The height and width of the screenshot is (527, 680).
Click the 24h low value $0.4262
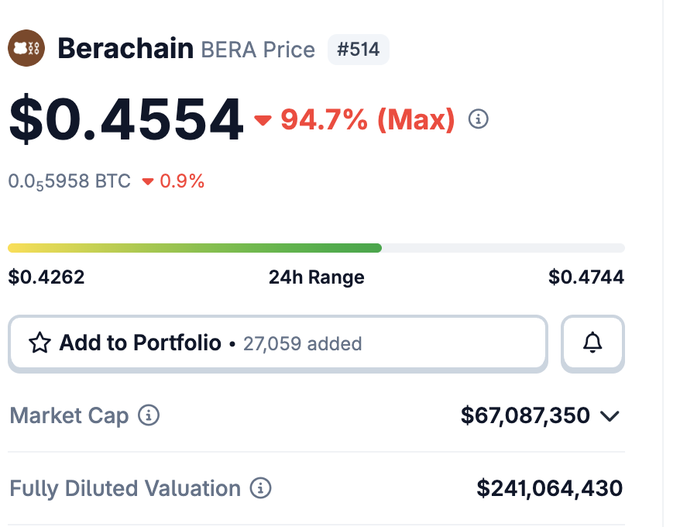click(46, 277)
